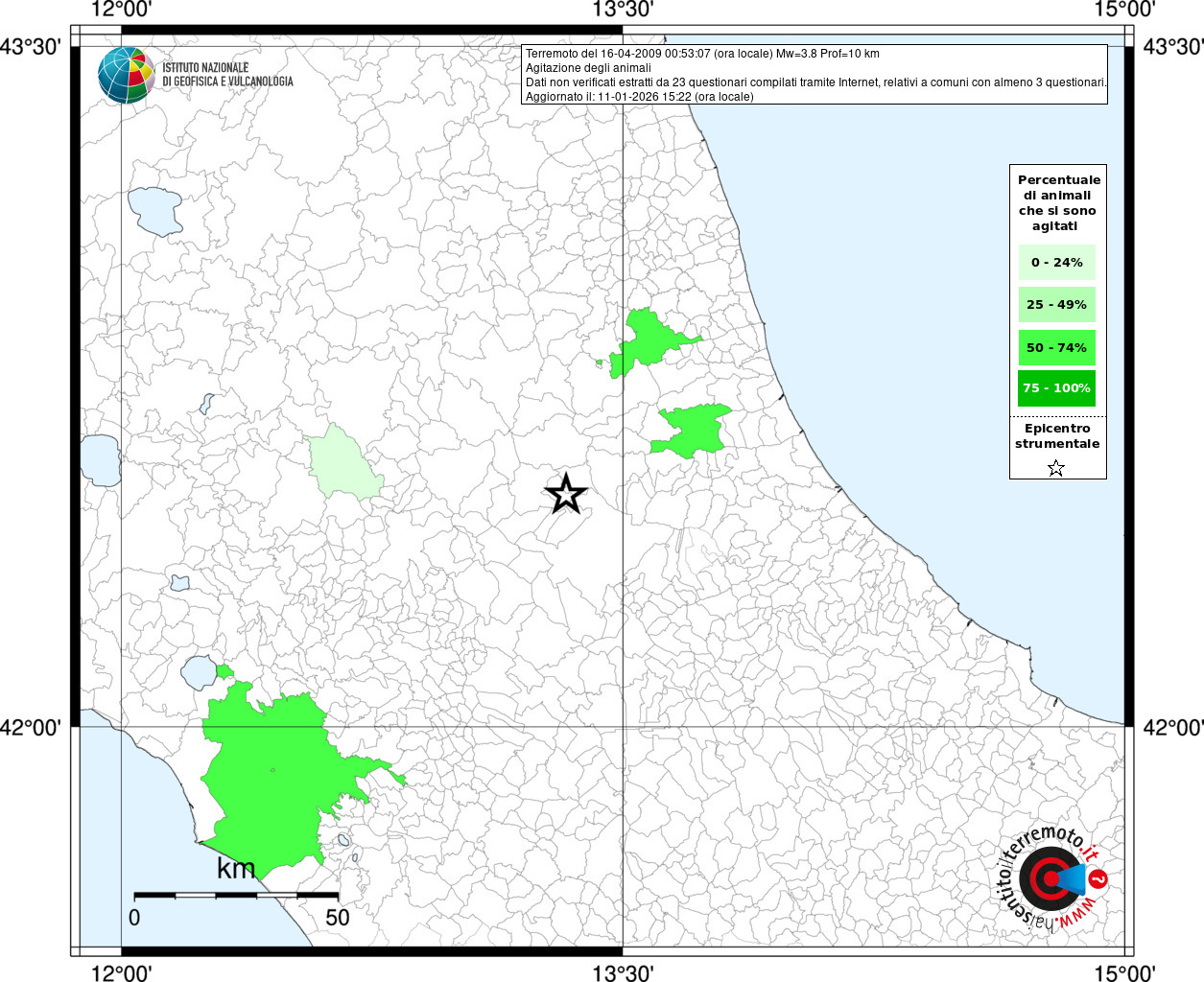Click the top 15°00' longitude label
Screen dimensions: 1204x982
pyautogui.click(x=1123, y=11)
